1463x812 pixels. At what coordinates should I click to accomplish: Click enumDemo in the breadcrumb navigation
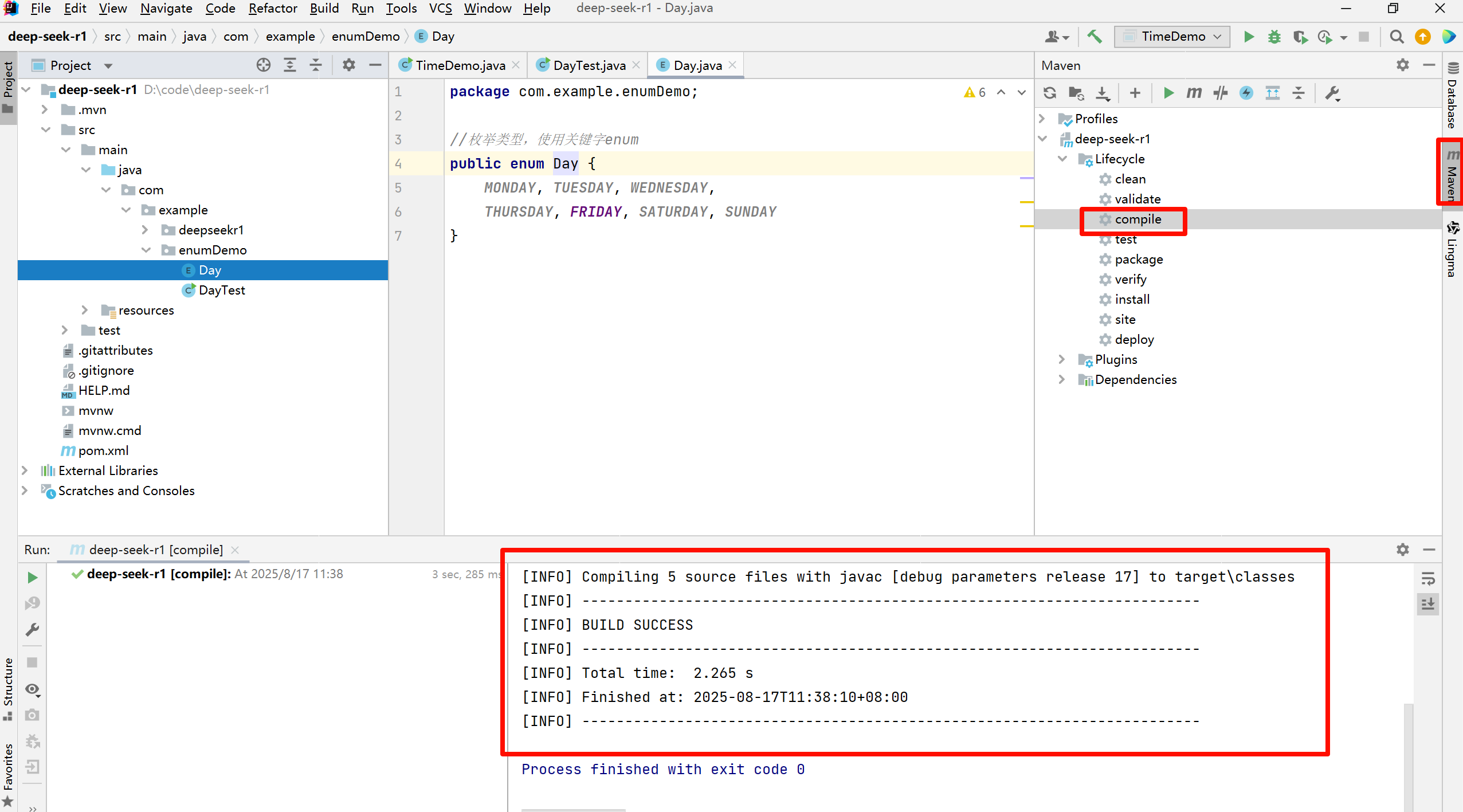[x=366, y=36]
